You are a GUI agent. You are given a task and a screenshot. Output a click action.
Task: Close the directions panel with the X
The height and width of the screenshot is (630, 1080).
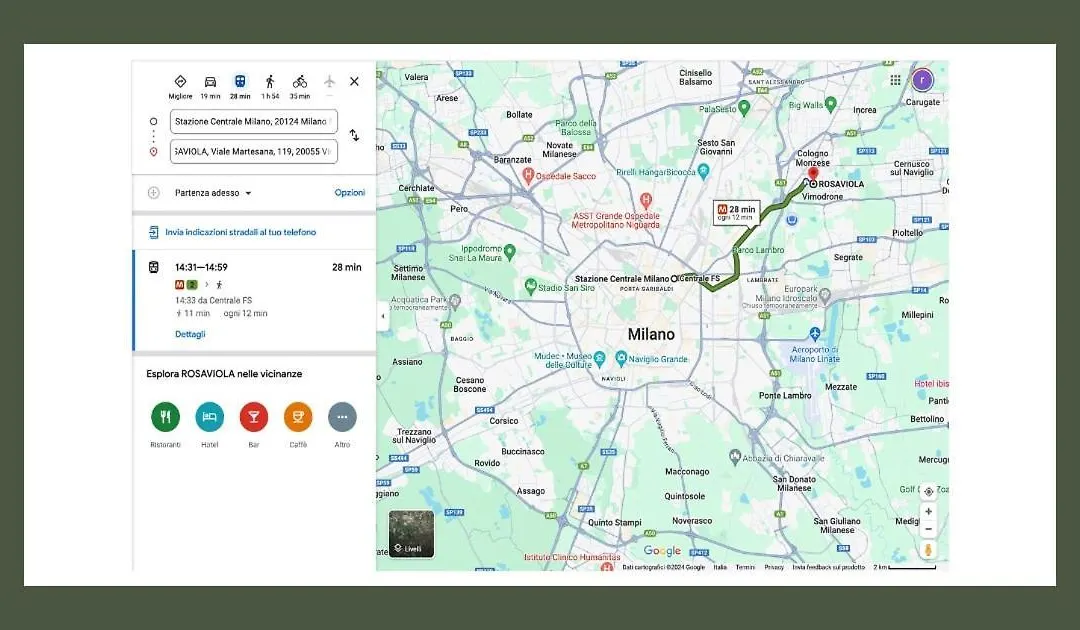point(354,81)
